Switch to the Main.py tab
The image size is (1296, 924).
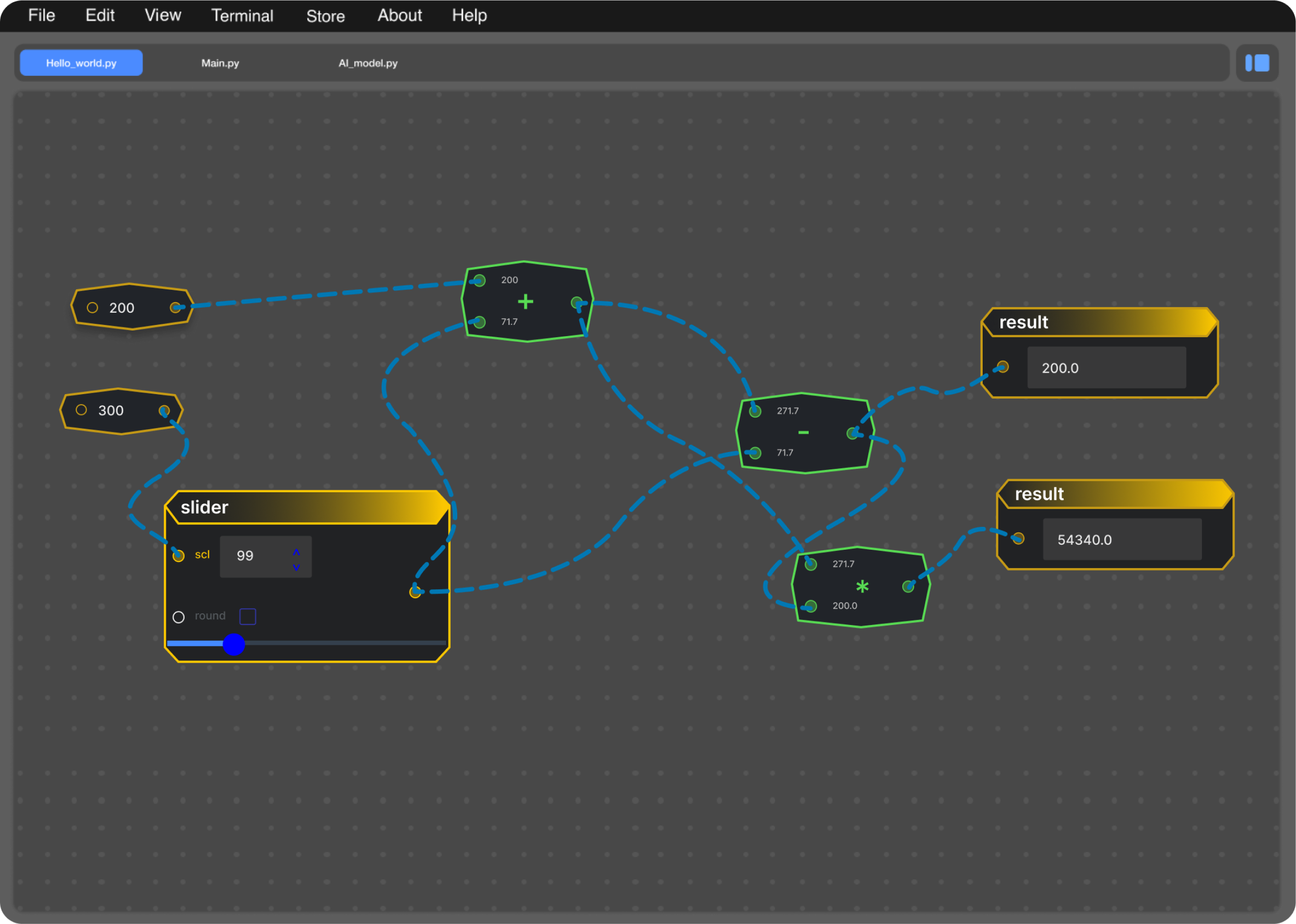[220, 63]
